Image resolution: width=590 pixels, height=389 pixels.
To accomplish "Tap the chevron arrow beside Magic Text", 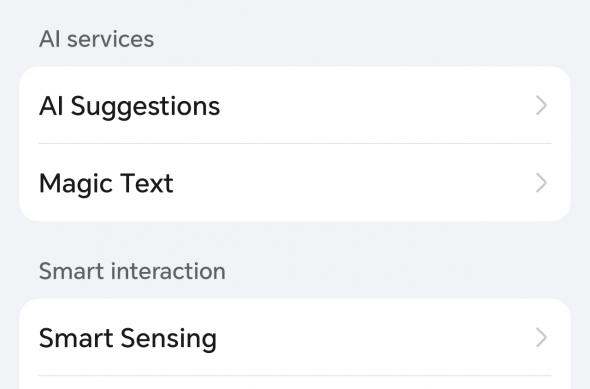I will [541, 183].
